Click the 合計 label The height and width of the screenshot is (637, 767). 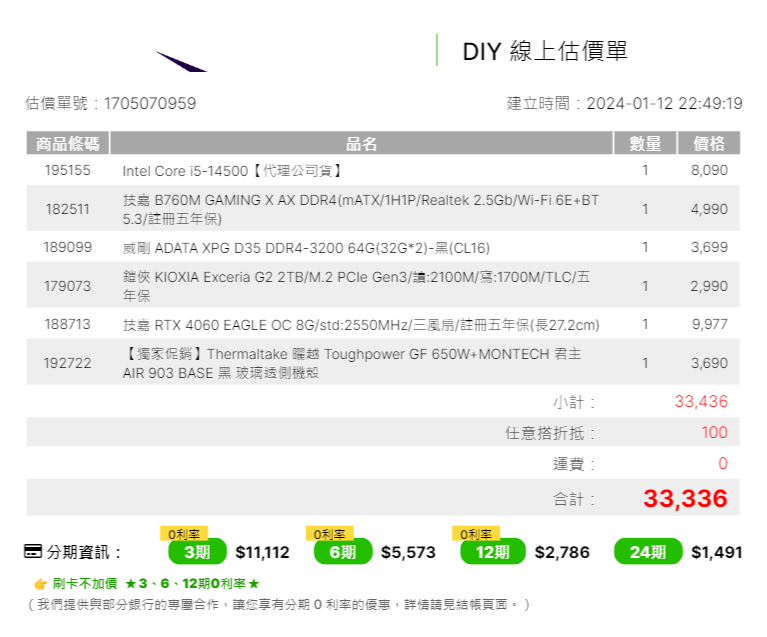[x=574, y=499]
